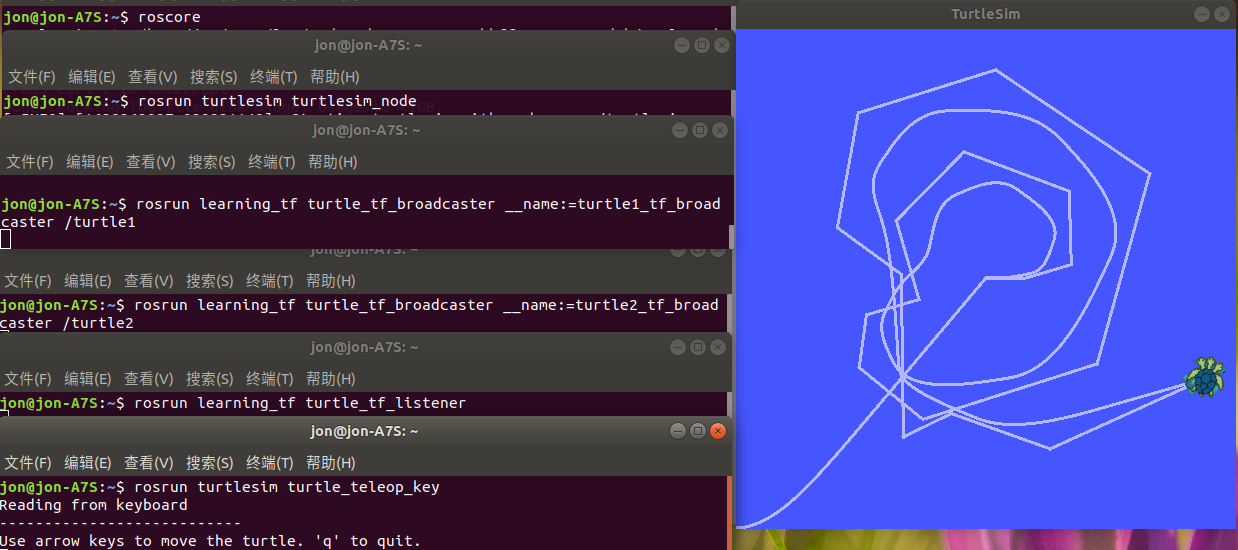This screenshot has width=1238, height=550.
Task: Open 终端(T) menu in turtle2 broadcaster terminal
Action: click(270, 281)
